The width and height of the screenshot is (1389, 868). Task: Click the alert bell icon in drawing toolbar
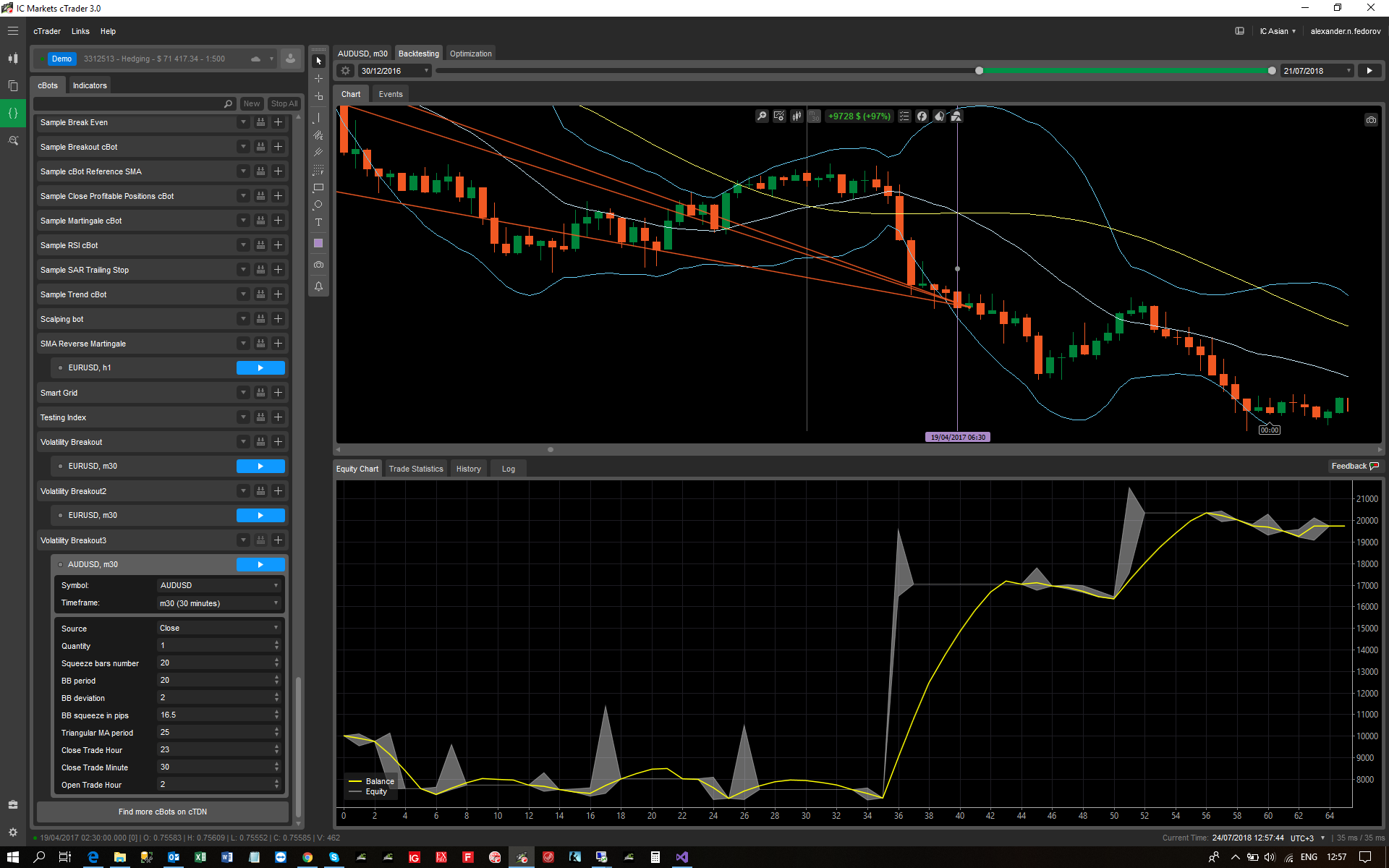coord(318,286)
